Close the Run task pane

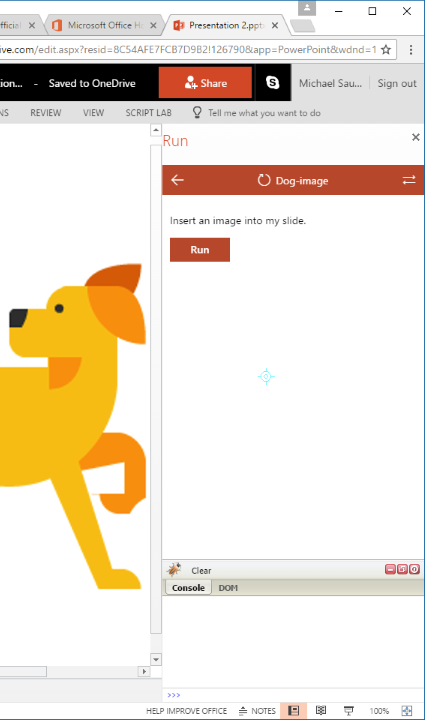click(x=416, y=137)
